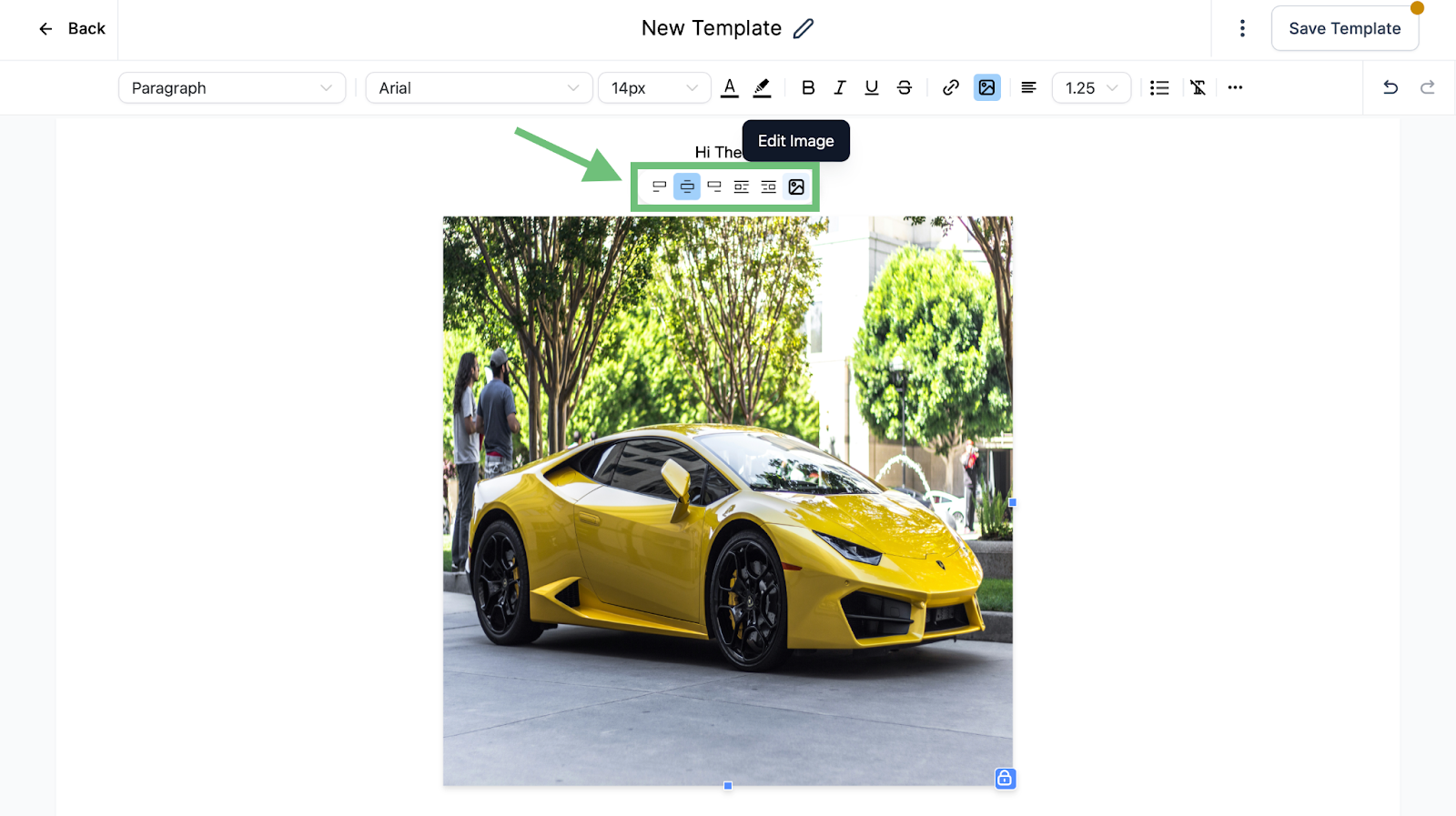Click the insert image toolbar icon

[986, 88]
